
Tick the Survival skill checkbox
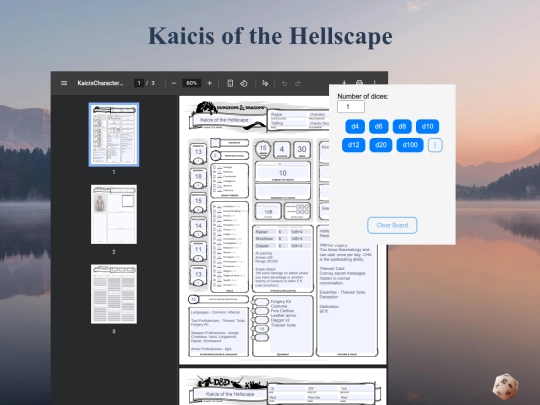(x=214, y=285)
